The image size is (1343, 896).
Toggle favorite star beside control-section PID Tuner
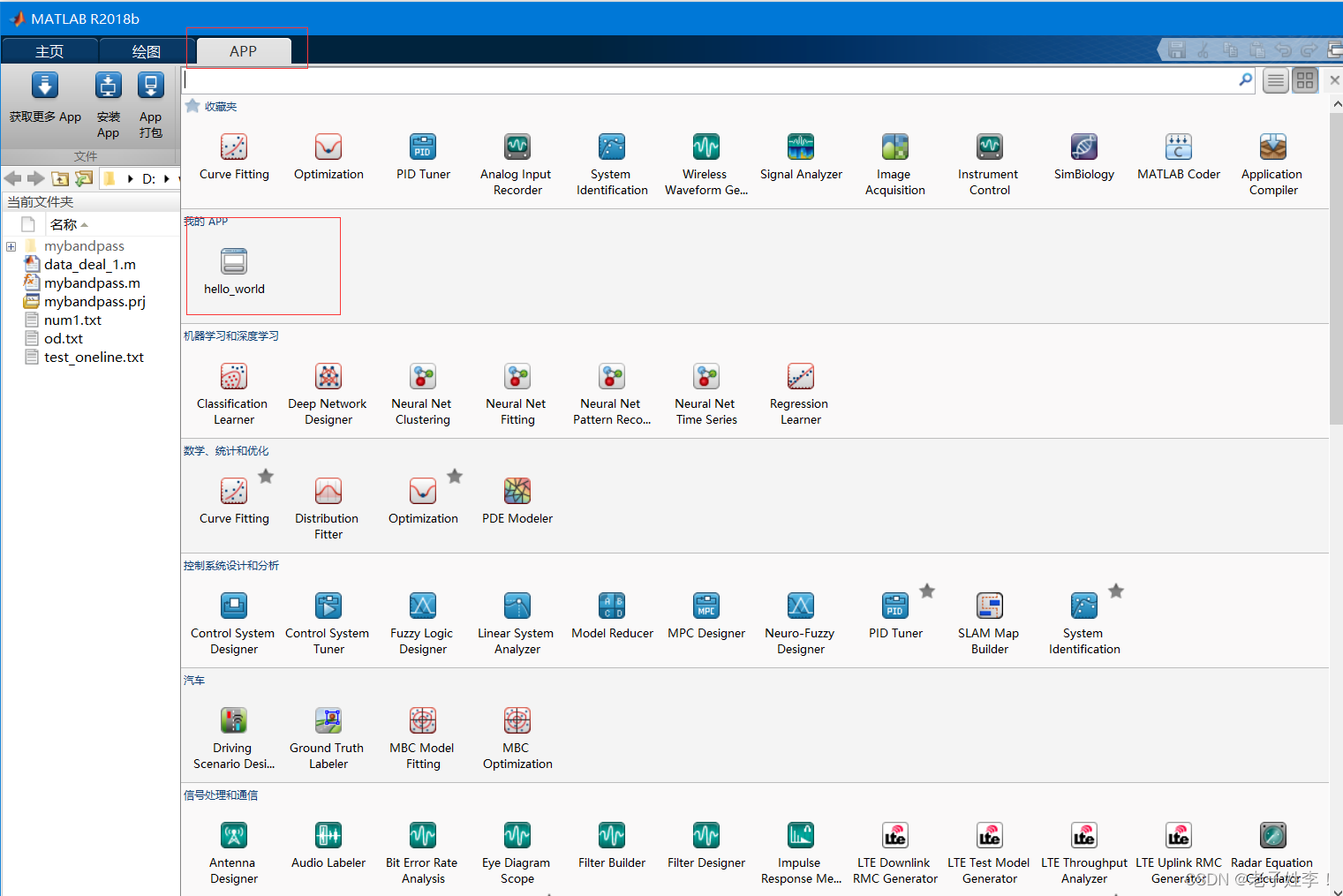927,591
